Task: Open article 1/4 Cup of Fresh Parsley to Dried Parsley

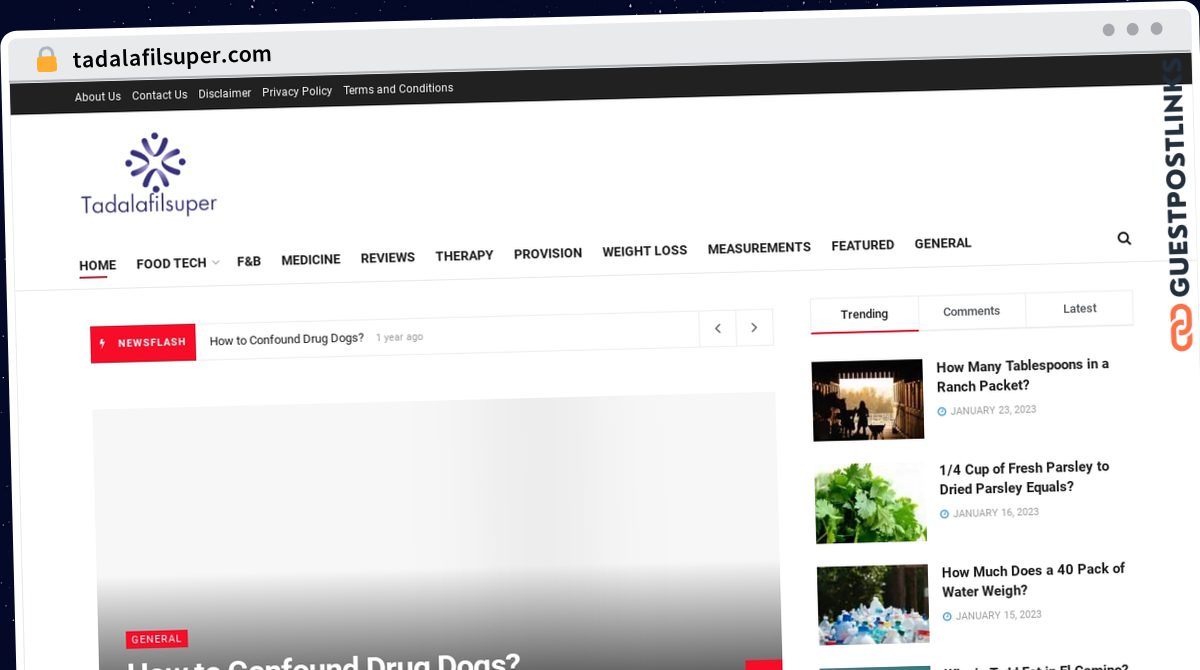Action: coord(1025,477)
